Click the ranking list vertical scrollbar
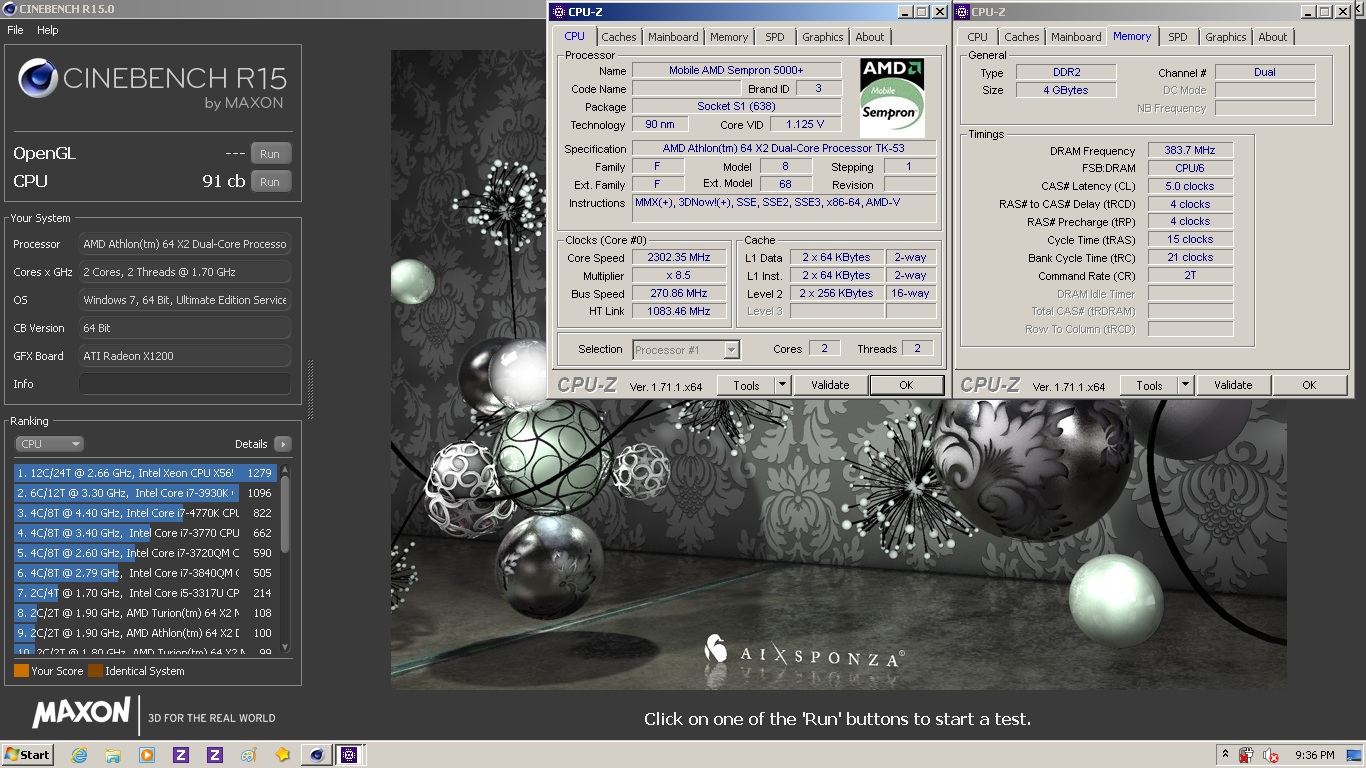1366x768 pixels. [x=285, y=558]
